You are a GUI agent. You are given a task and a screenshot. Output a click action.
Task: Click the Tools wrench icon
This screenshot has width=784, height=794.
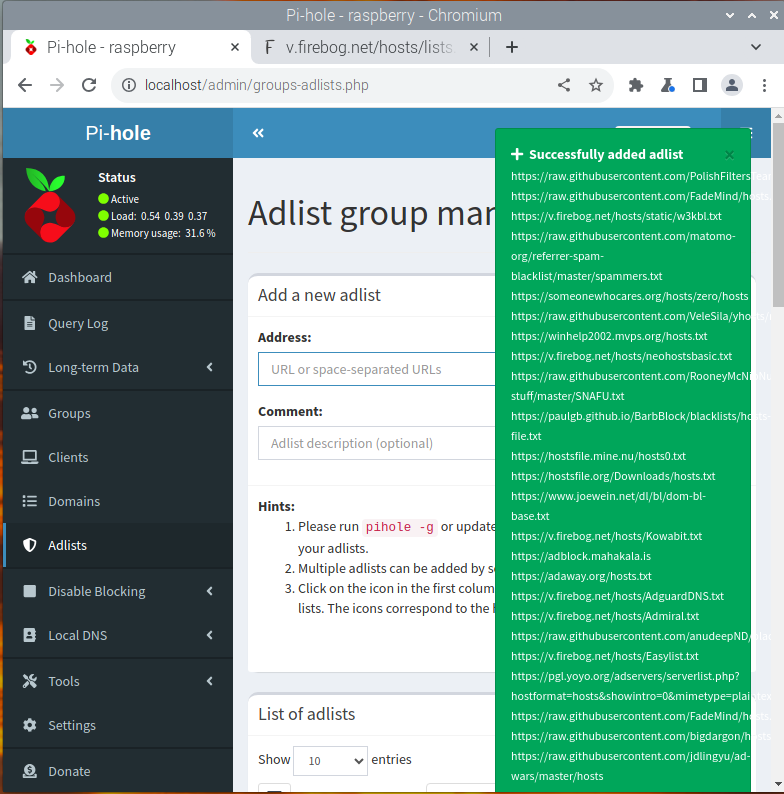click(29, 681)
